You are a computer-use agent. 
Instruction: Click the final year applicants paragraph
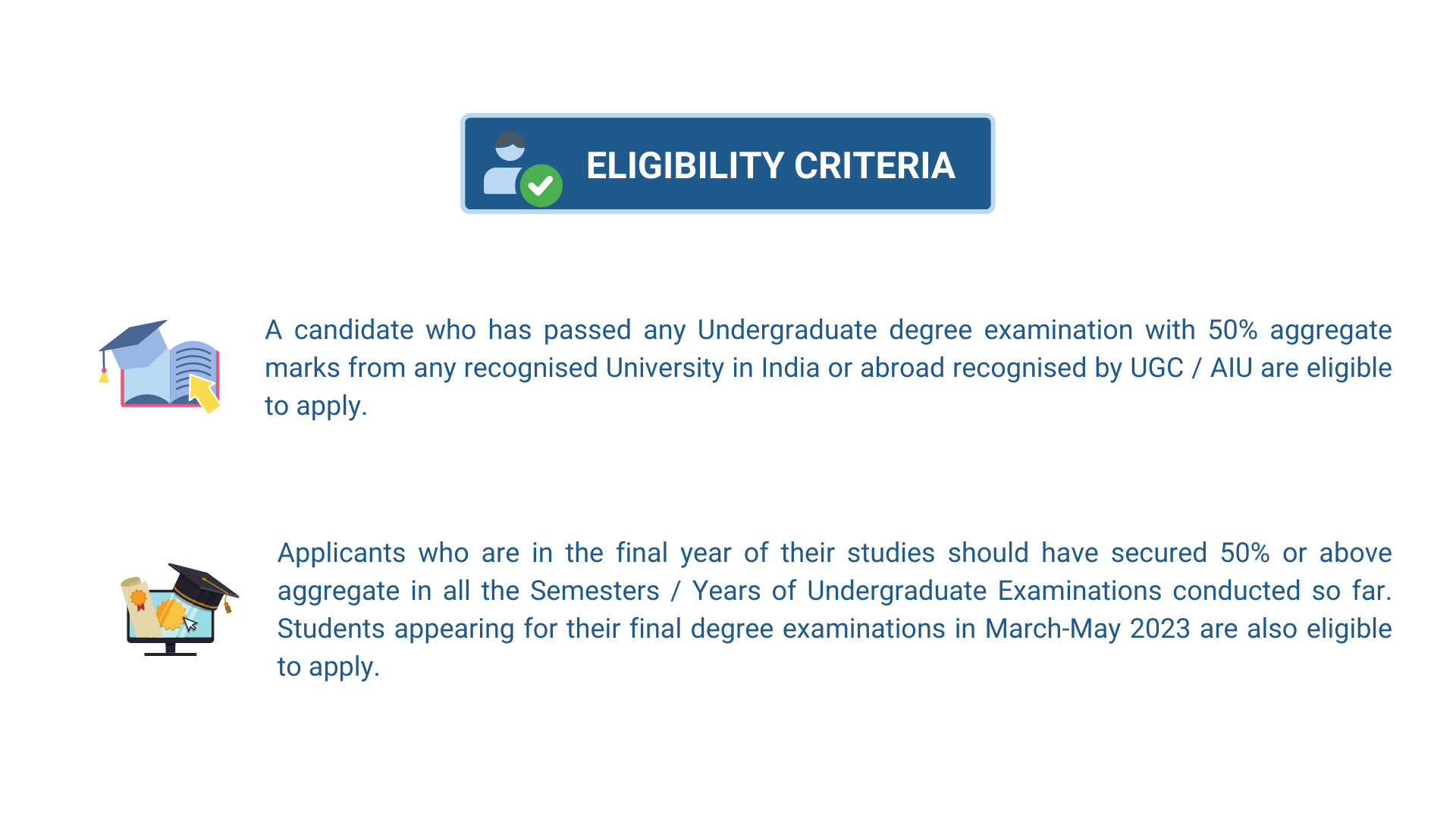coord(834,610)
